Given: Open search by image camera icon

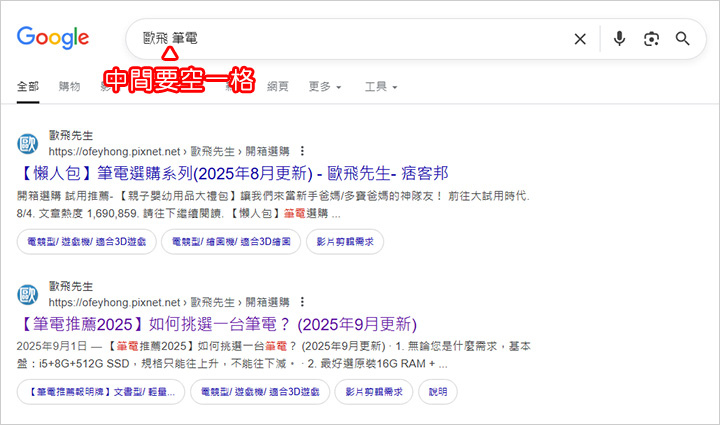Looking at the screenshot, I should (x=651, y=39).
